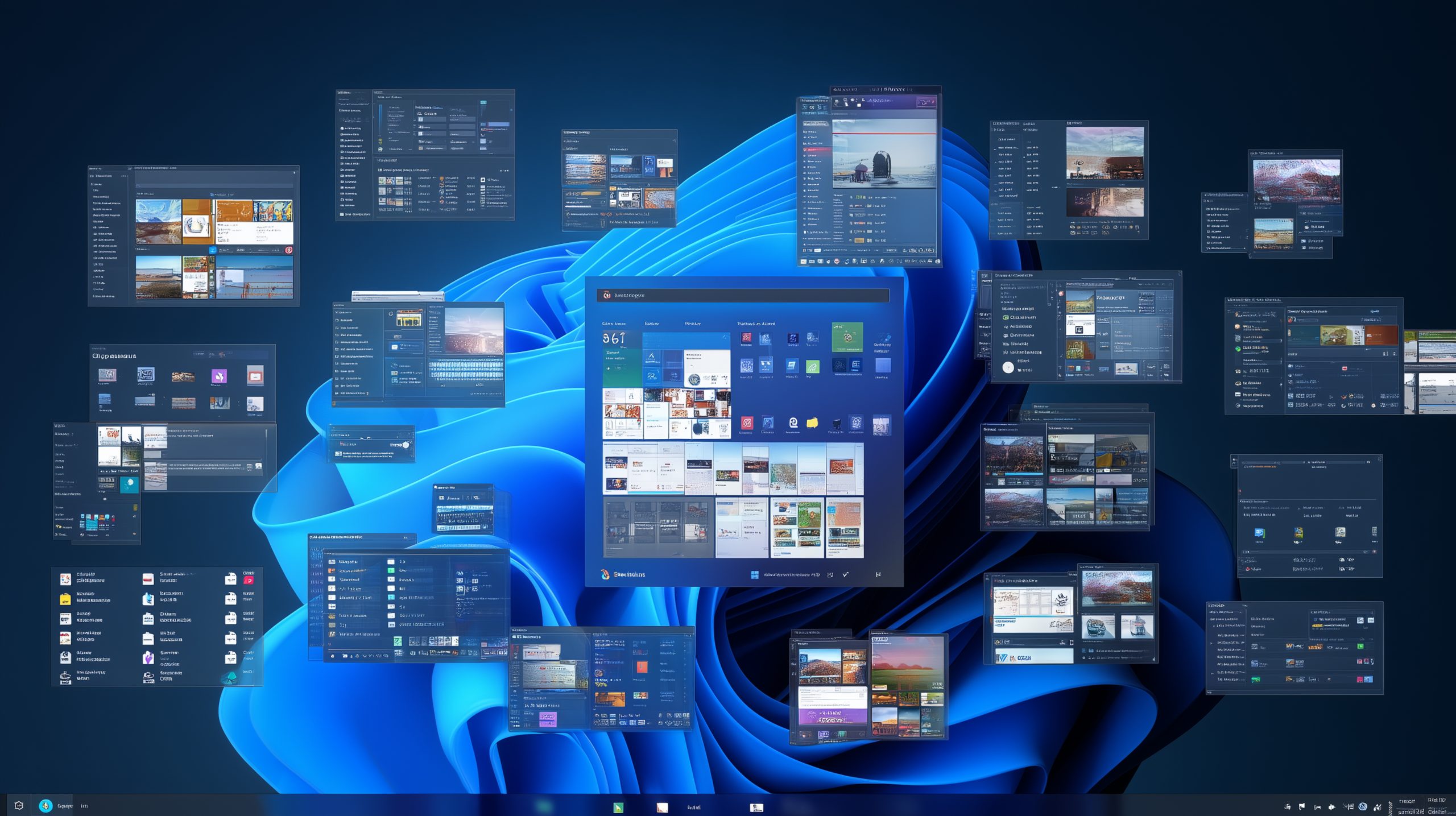This screenshot has width=1456, height=816.
Task: Open the green tile with circular emblem
Action: tap(847, 337)
